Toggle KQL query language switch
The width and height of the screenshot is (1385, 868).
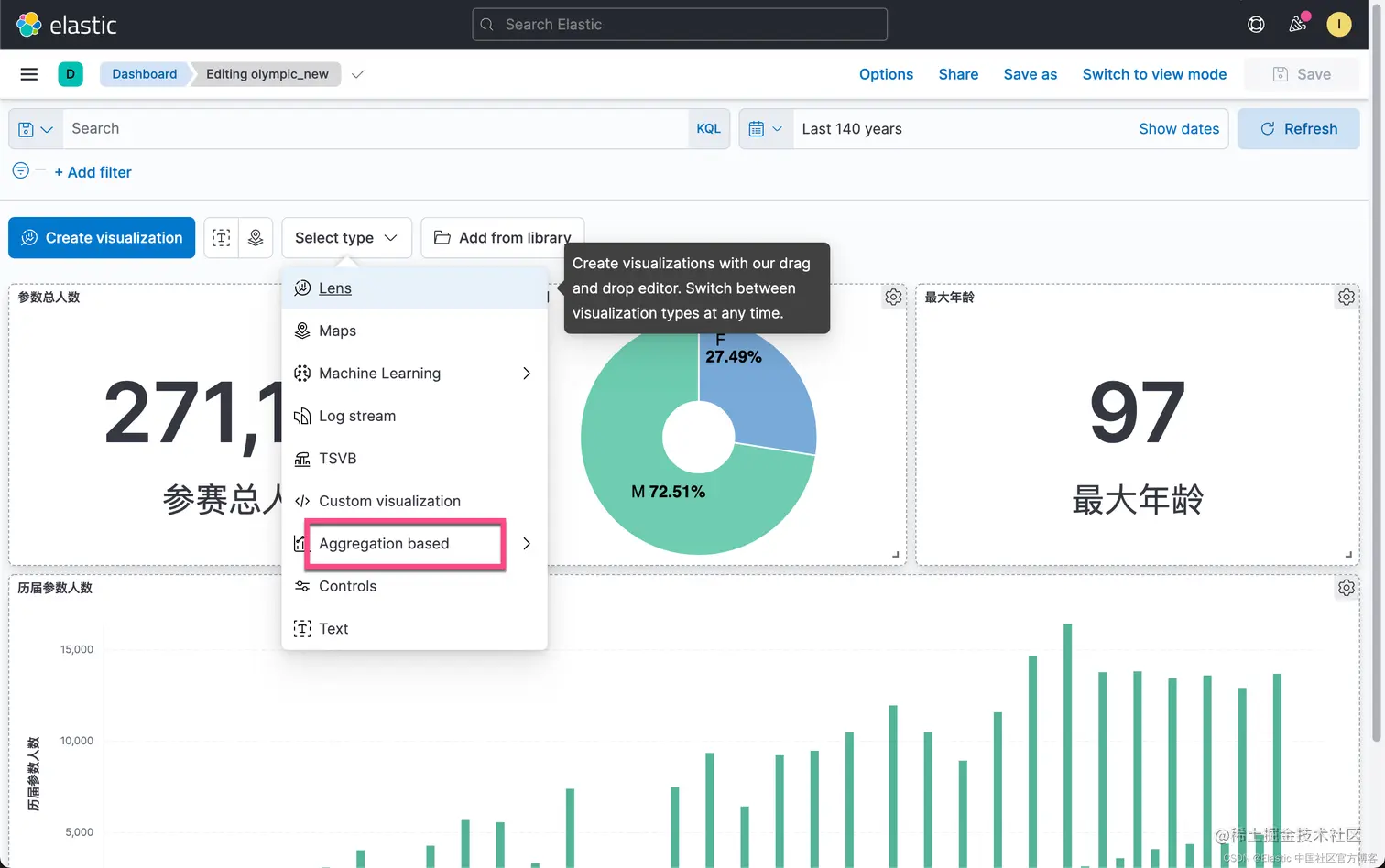[708, 129]
